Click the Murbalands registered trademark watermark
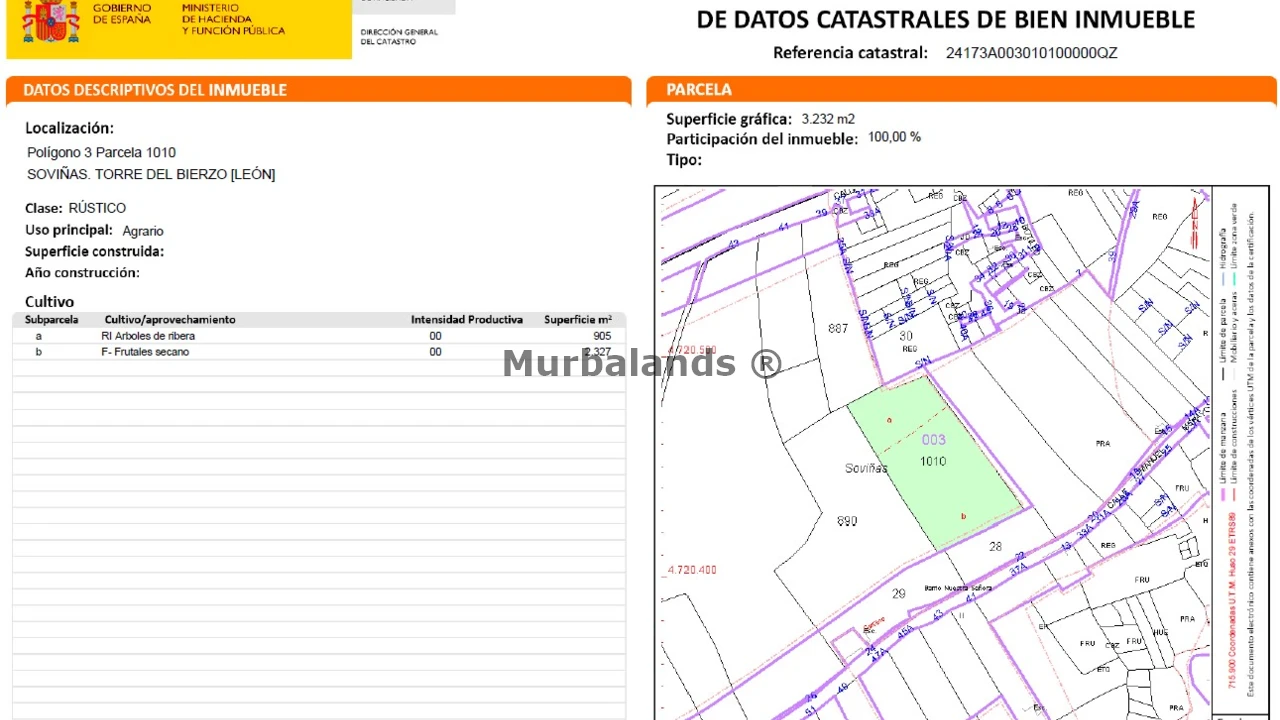Image resolution: width=1280 pixels, height=720 pixels. 642,363
